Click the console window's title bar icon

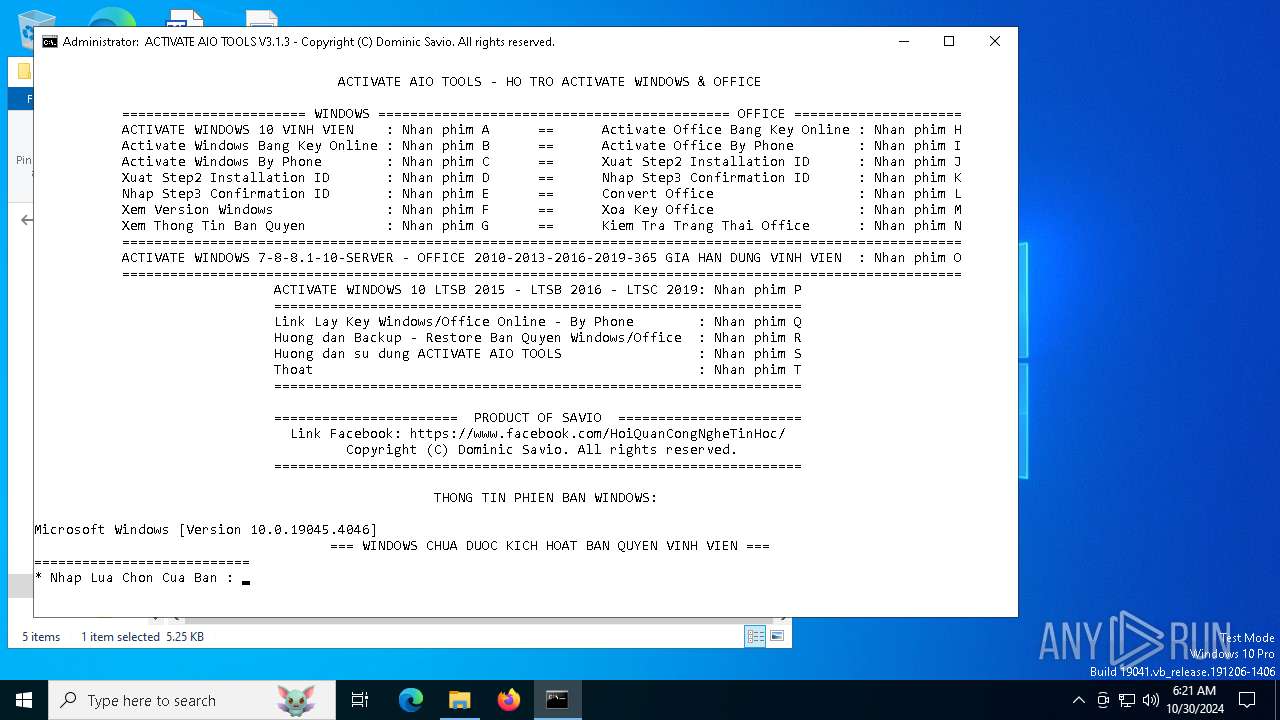point(49,42)
